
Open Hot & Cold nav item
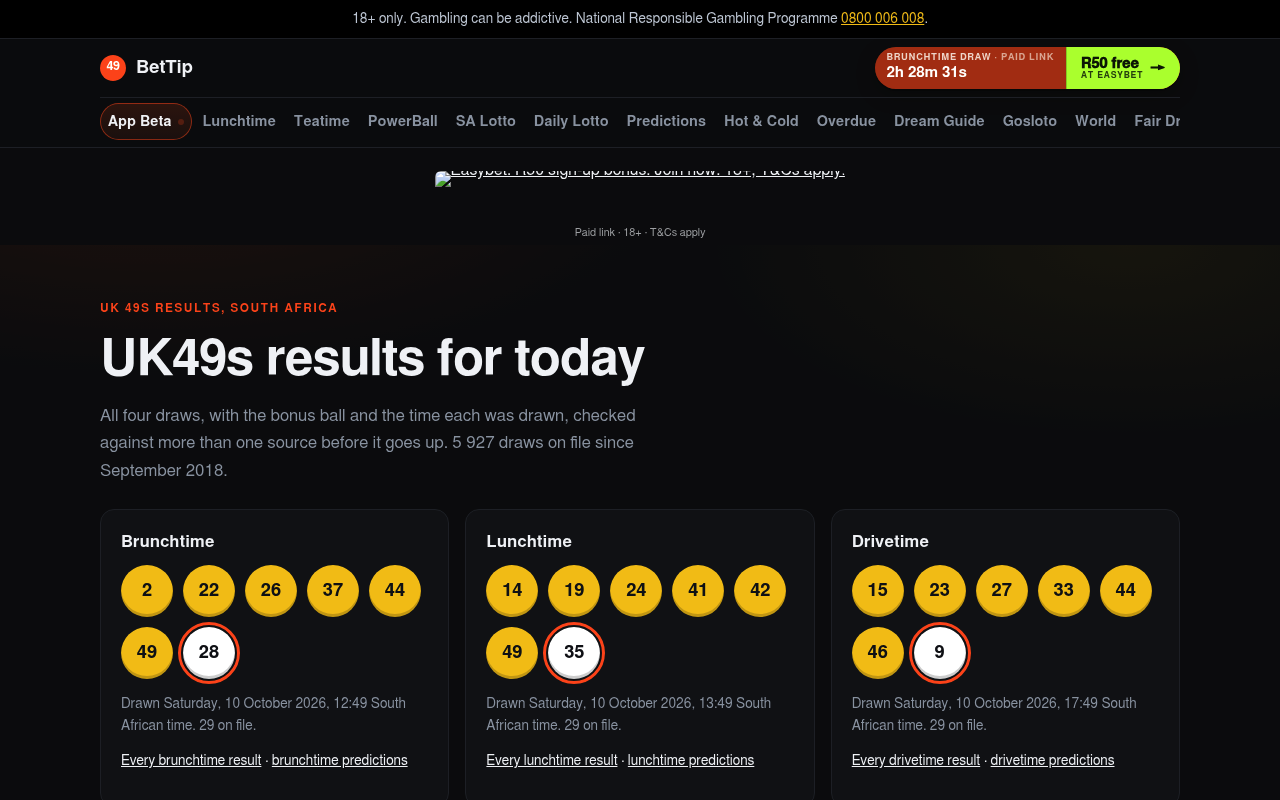coord(761,121)
